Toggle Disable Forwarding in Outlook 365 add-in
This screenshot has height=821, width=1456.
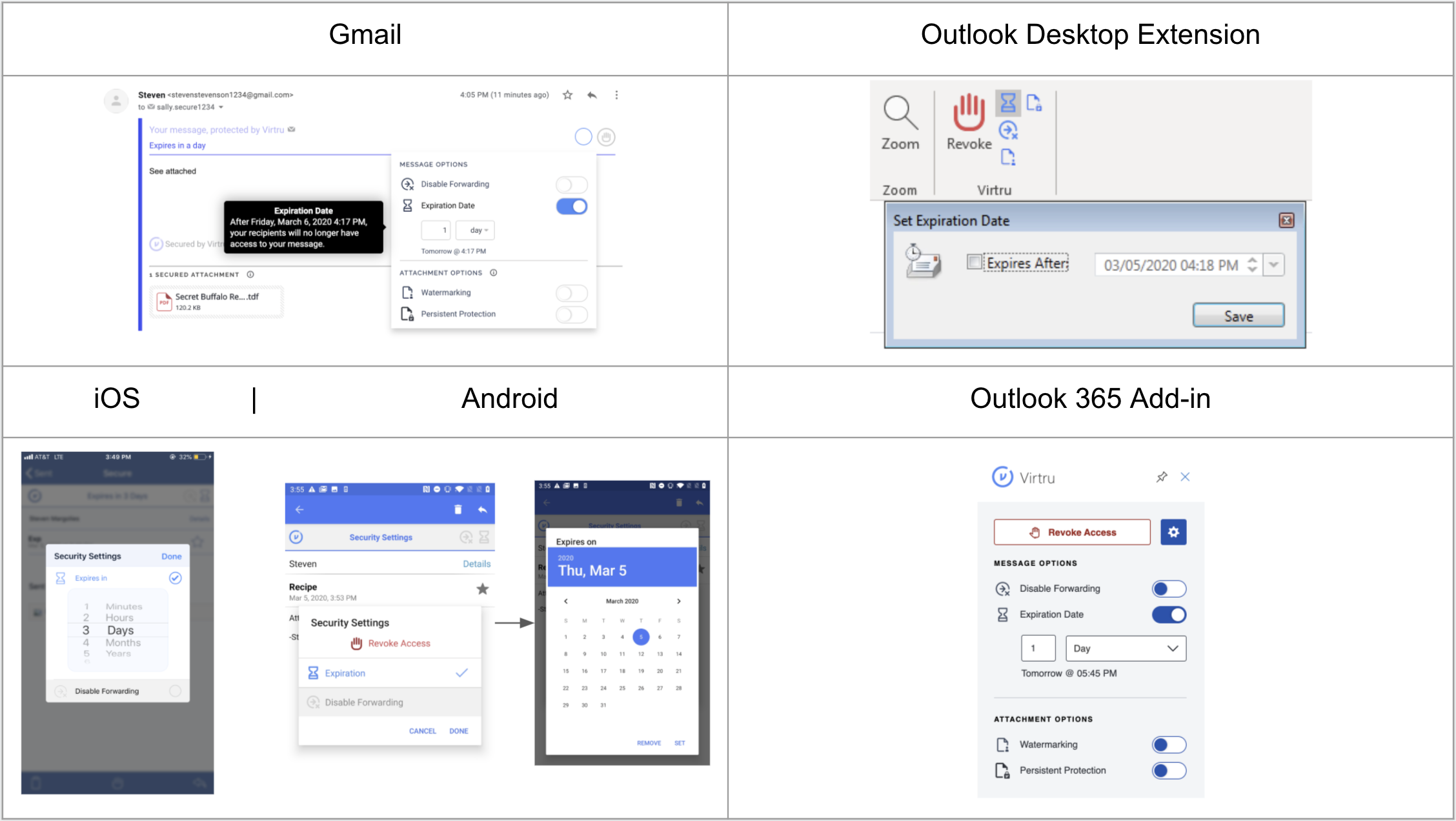pyautogui.click(x=1169, y=589)
